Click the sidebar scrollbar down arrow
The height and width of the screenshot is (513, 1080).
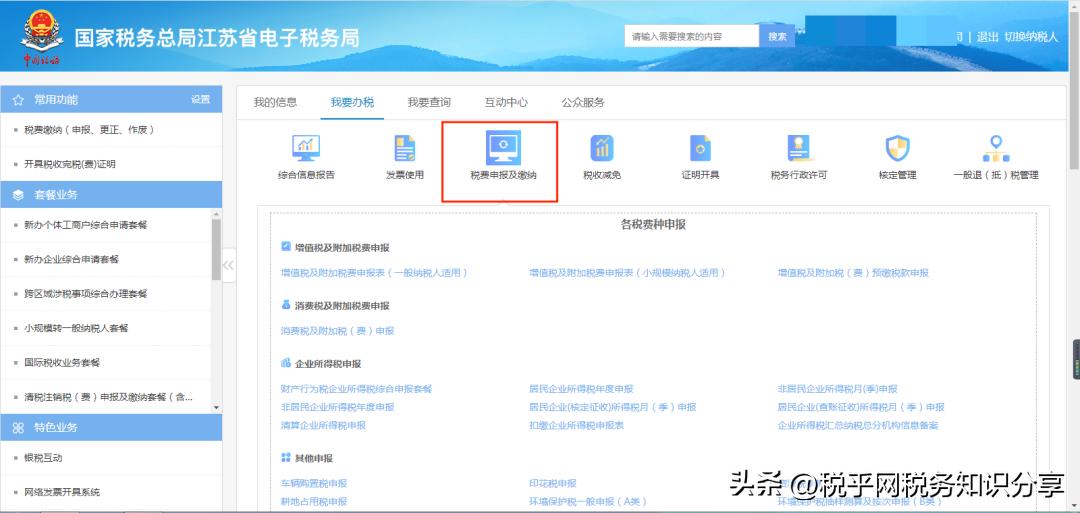(x=216, y=408)
